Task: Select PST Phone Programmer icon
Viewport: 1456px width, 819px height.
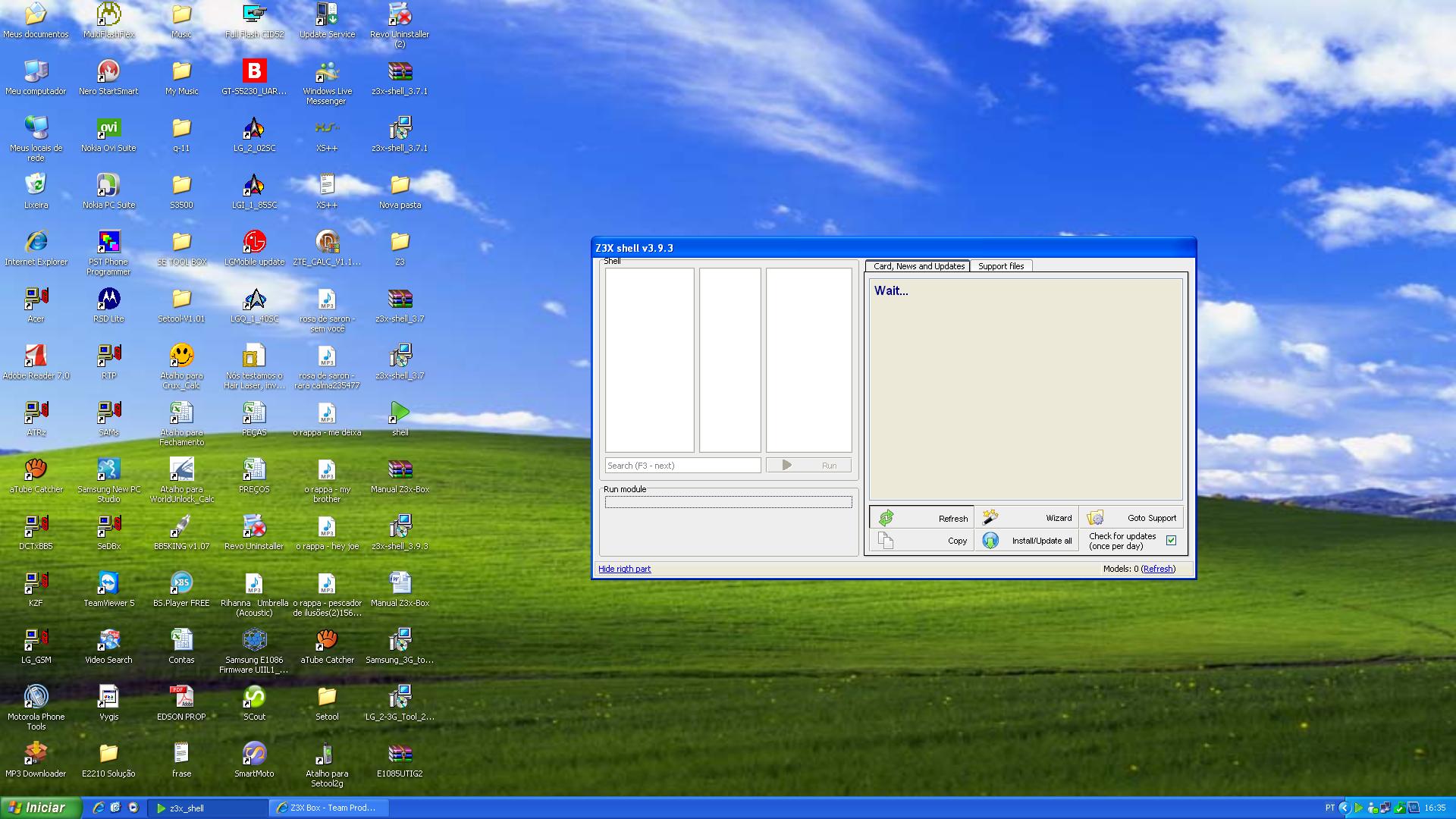Action: click(x=108, y=253)
